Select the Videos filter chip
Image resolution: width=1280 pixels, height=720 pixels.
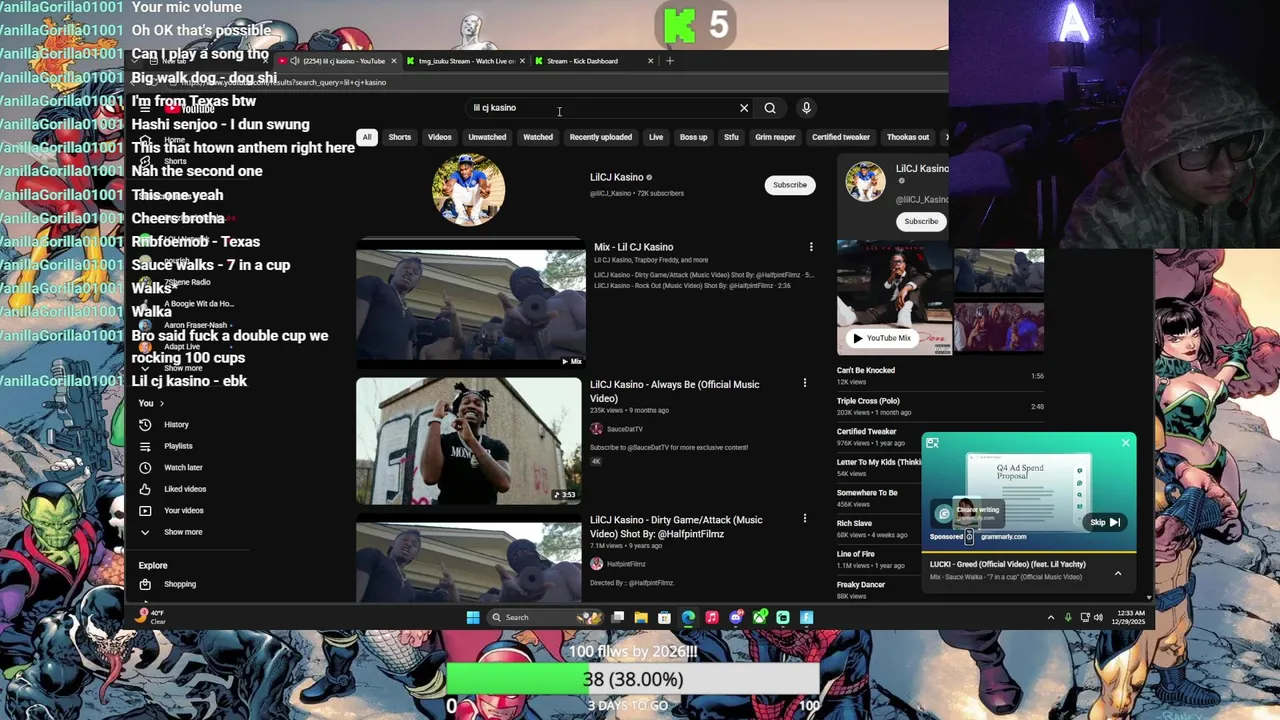point(440,137)
